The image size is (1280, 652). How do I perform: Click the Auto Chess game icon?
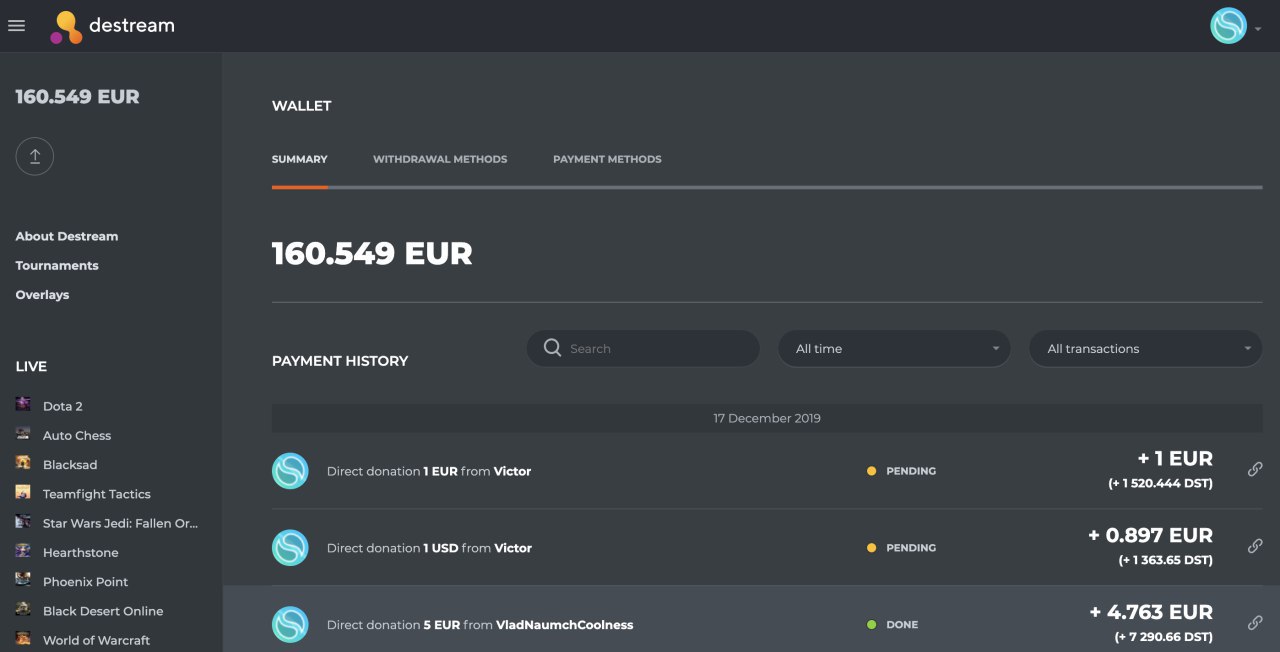tap(23, 434)
